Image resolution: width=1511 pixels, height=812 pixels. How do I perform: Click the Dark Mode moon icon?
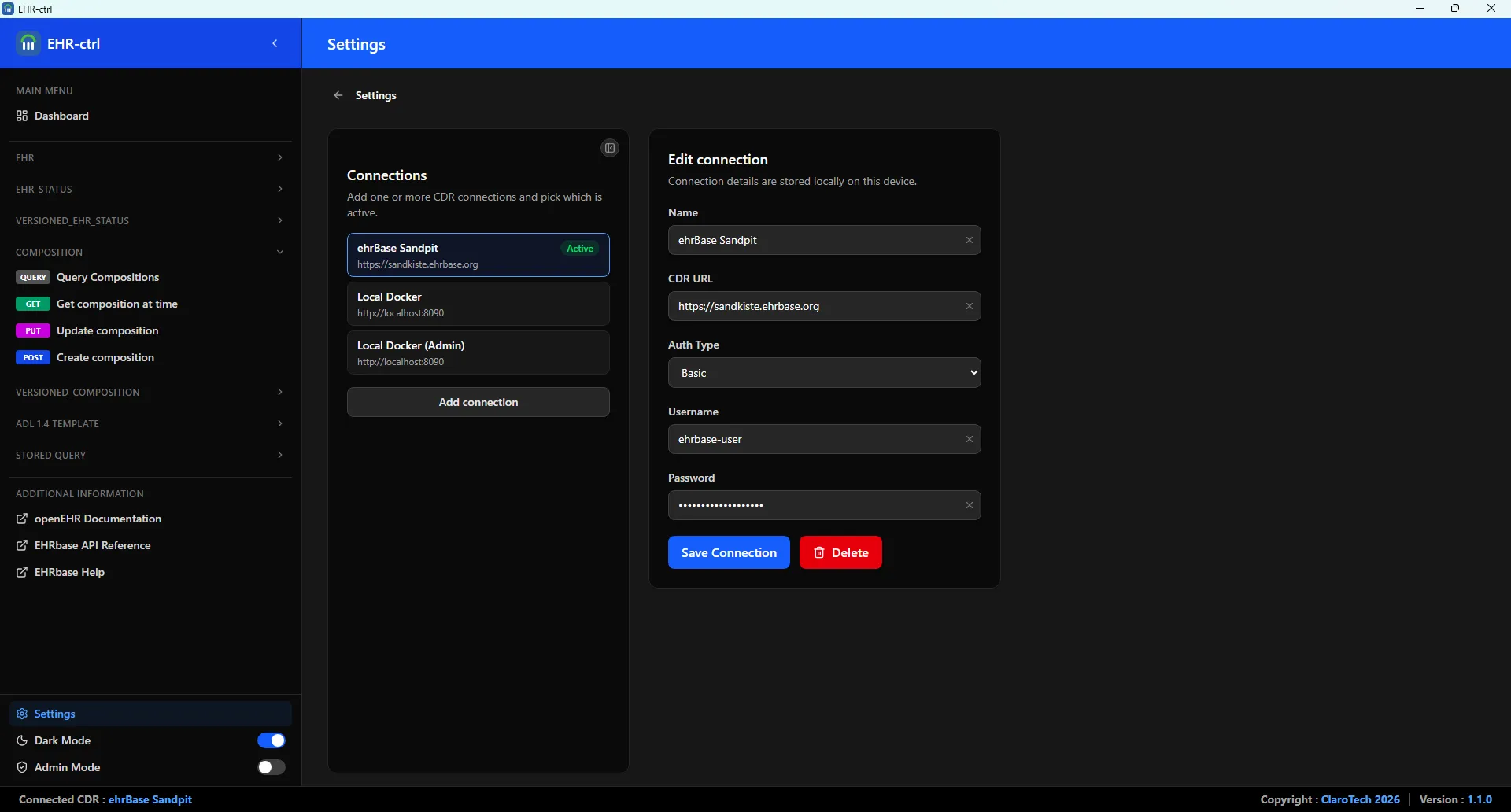(22, 740)
